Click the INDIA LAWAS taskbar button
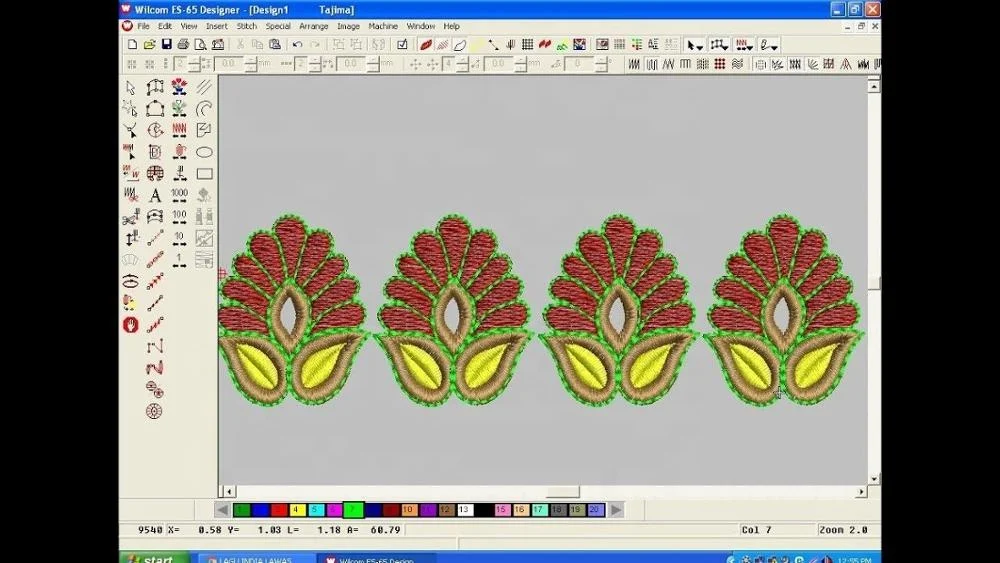This screenshot has height=563, width=1000. coord(256,559)
